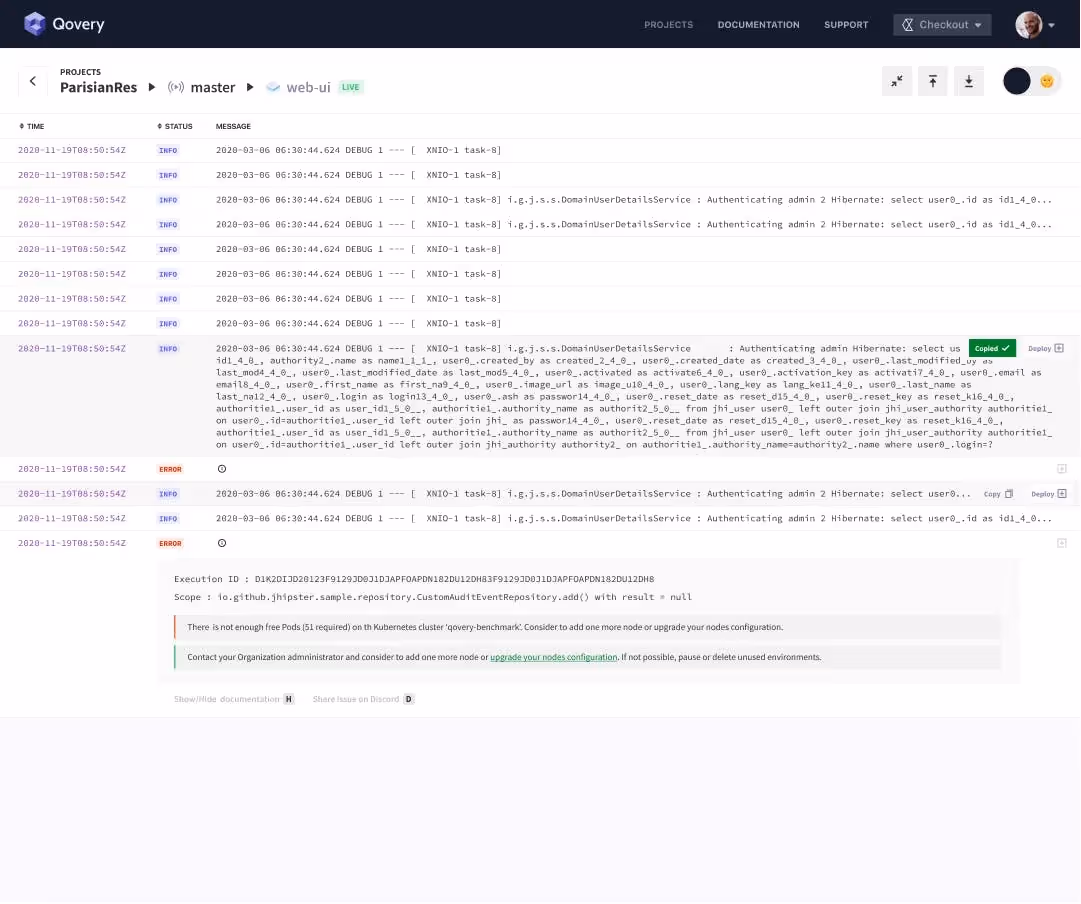The image size is (1081, 904).
Task: Toggle the dark theme circle button
Action: pos(1017,81)
